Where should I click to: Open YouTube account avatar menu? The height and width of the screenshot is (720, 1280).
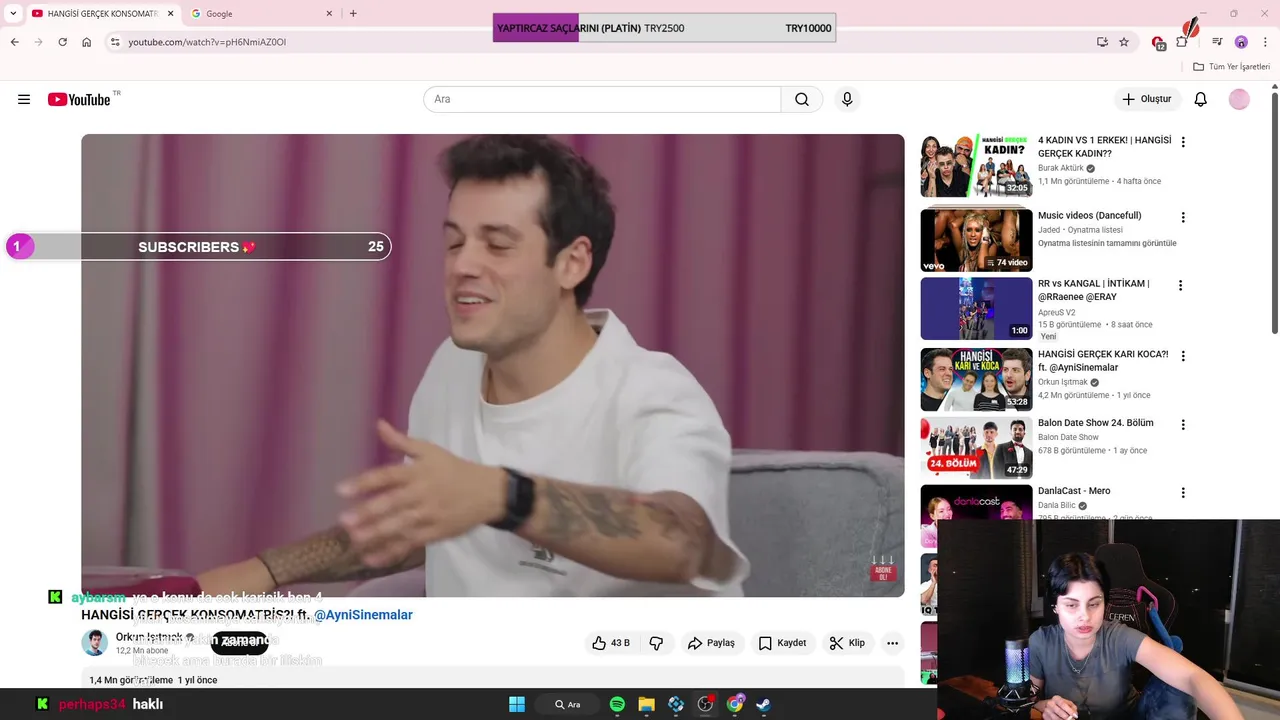click(x=1239, y=99)
